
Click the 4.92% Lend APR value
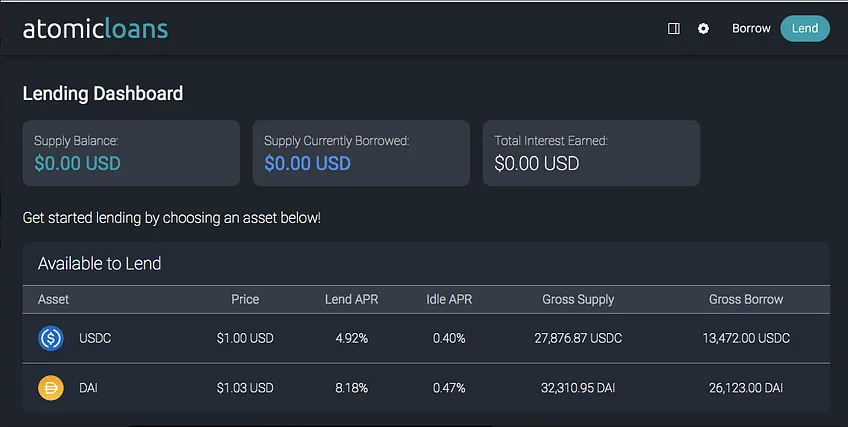pos(352,338)
